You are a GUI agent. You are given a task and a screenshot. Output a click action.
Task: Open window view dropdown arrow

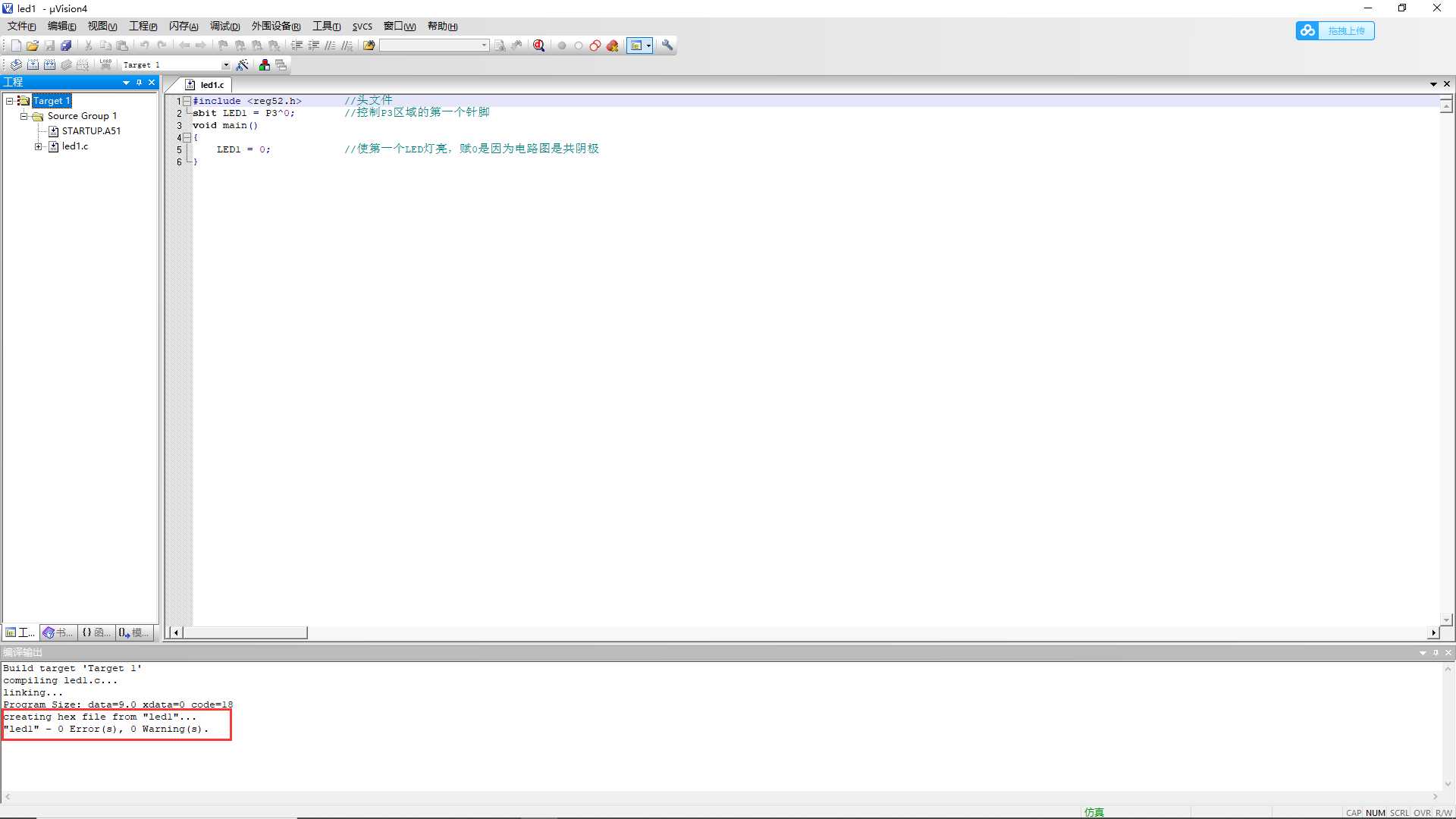pos(649,45)
